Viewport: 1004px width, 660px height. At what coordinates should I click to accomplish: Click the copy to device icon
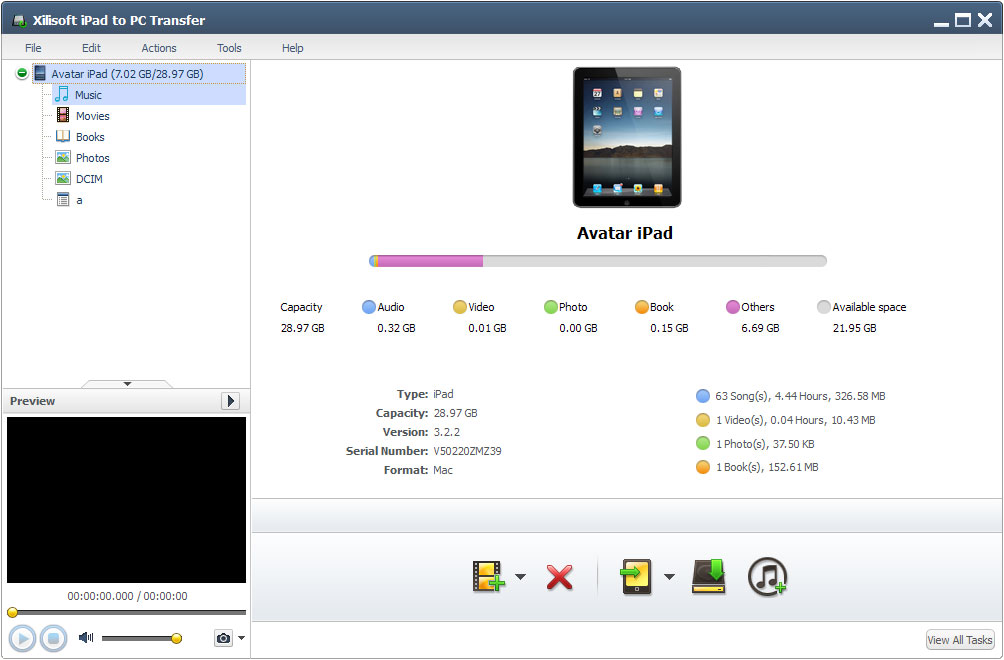click(636, 576)
